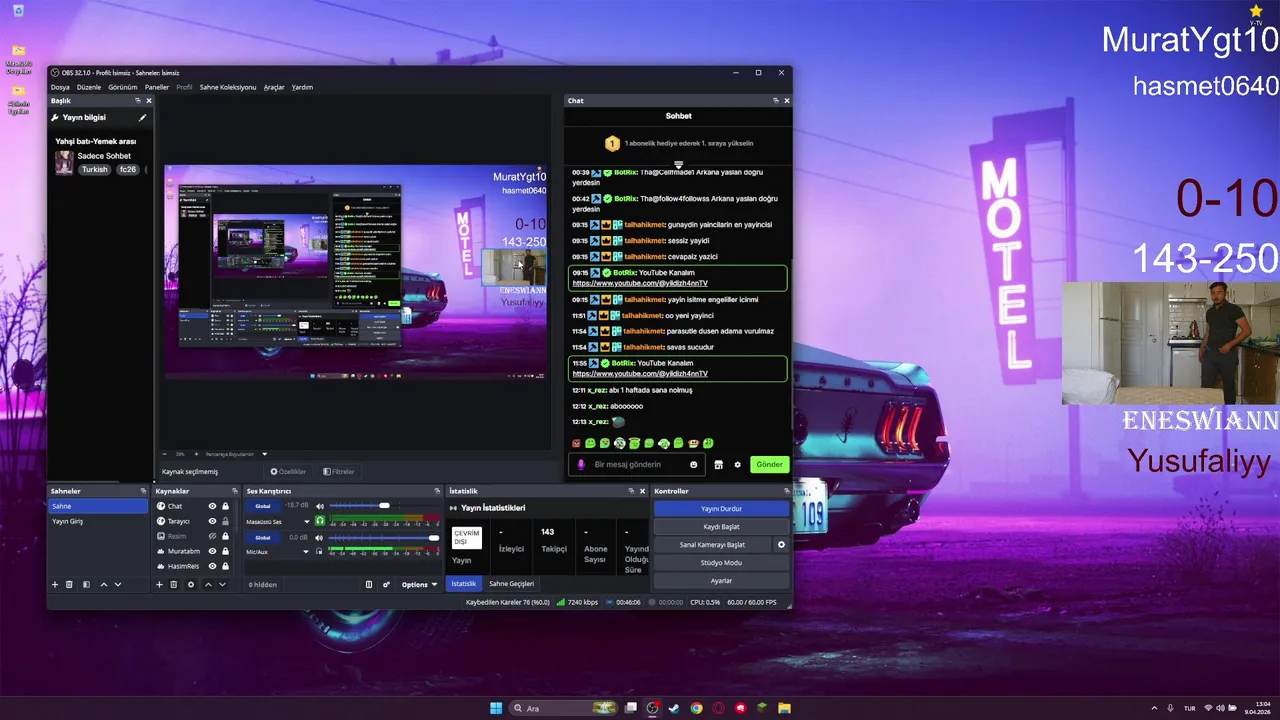
Task: Click the purple microphone icon in chat input
Action: (581, 464)
